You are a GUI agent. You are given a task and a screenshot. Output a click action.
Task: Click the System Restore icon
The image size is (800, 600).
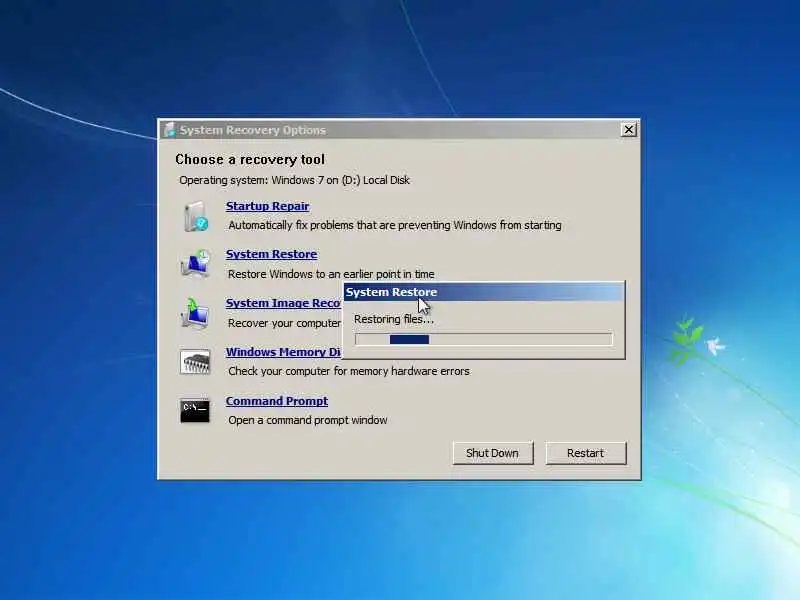pyautogui.click(x=195, y=264)
